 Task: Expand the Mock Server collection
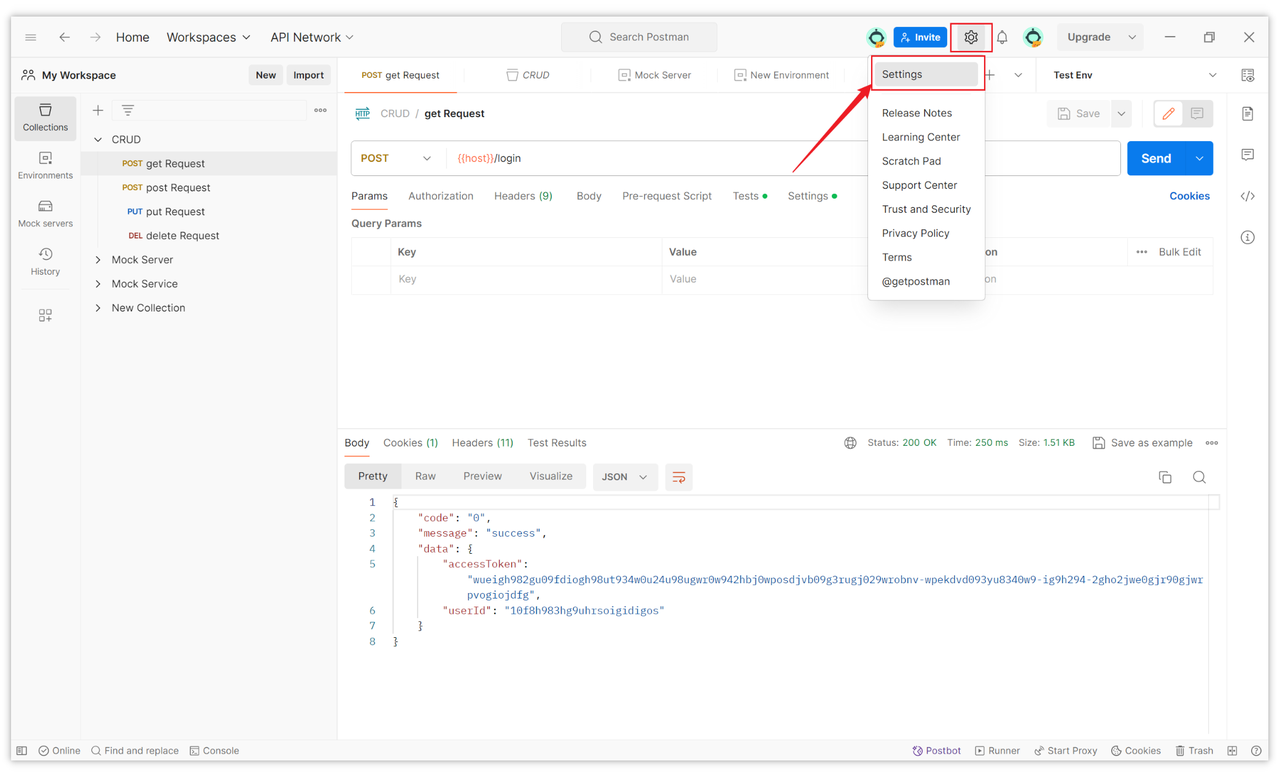tap(98, 260)
